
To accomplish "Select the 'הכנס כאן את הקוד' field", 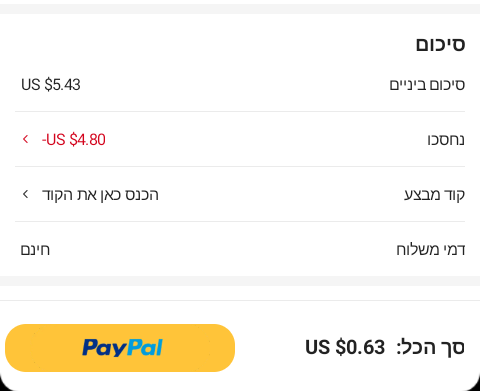I will click(100, 194).
